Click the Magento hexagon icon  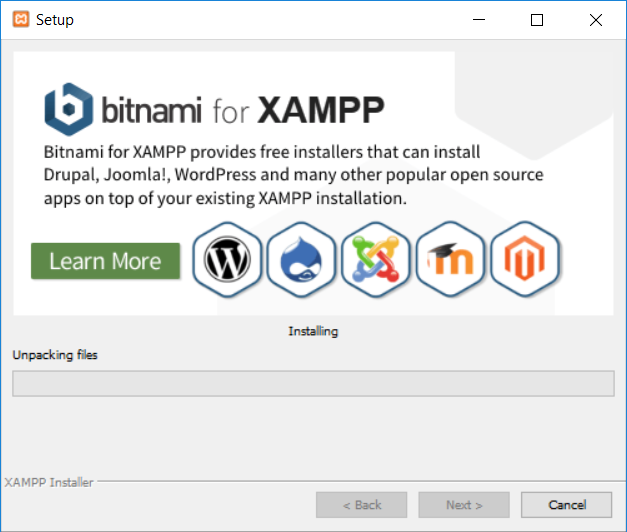[526, 262]
